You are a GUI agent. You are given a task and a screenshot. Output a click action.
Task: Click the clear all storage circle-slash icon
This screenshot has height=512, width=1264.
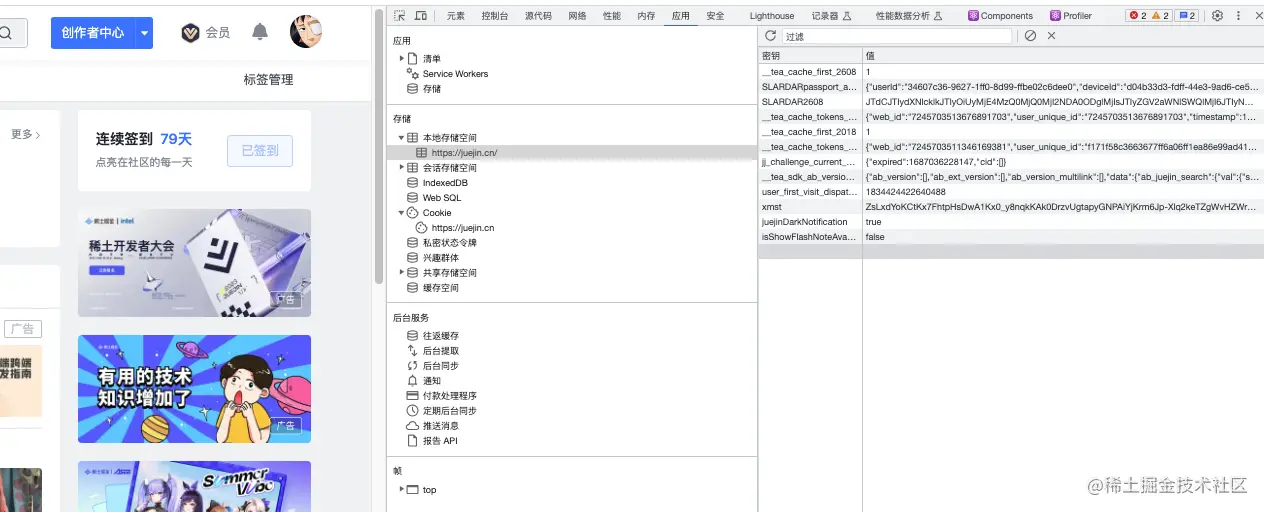point(1030,36)
